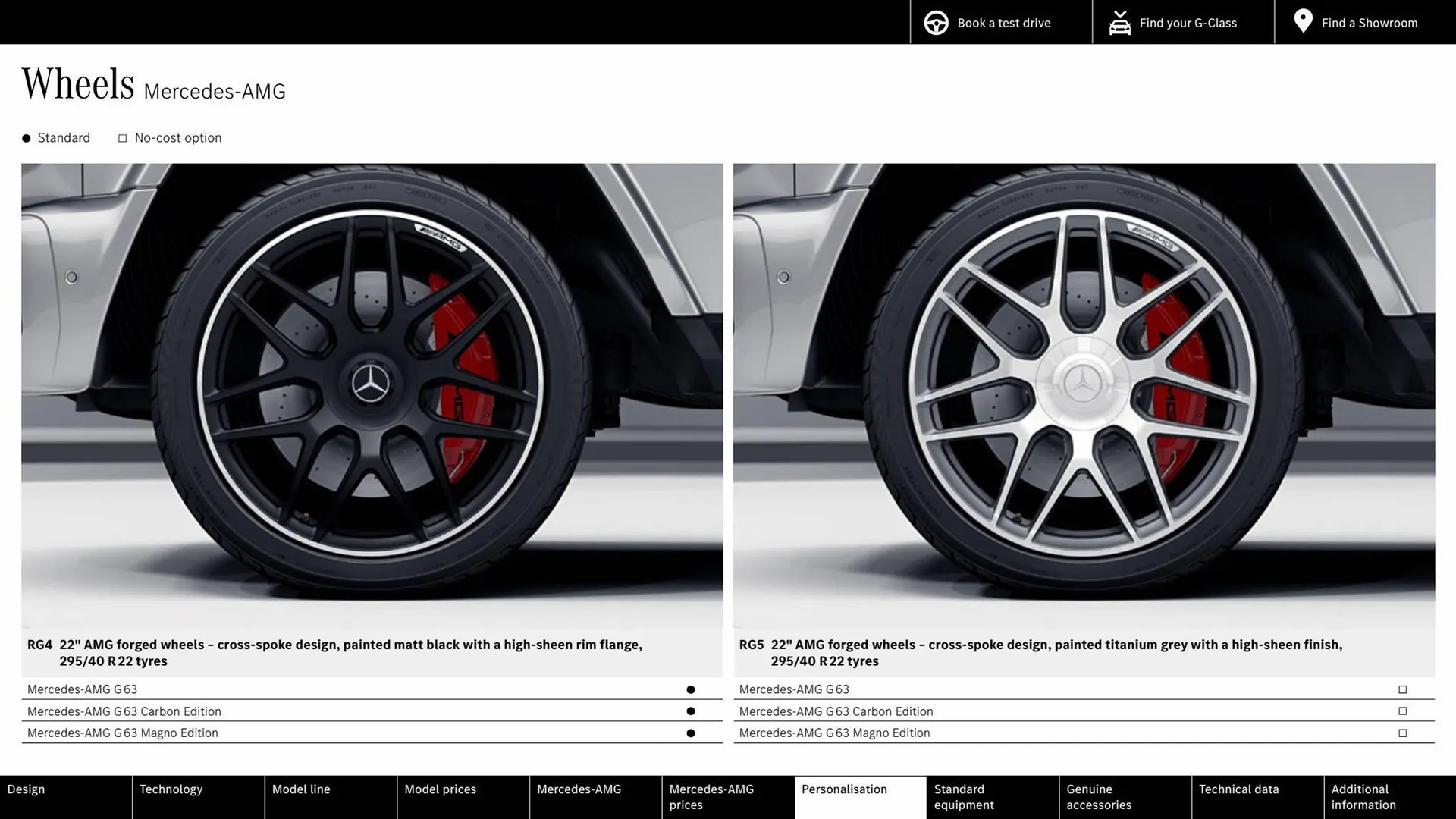Viewport: 1456px width, 819px height.
Task: Click the G-Class vehicle icon in top bar
Action: 1119,22
